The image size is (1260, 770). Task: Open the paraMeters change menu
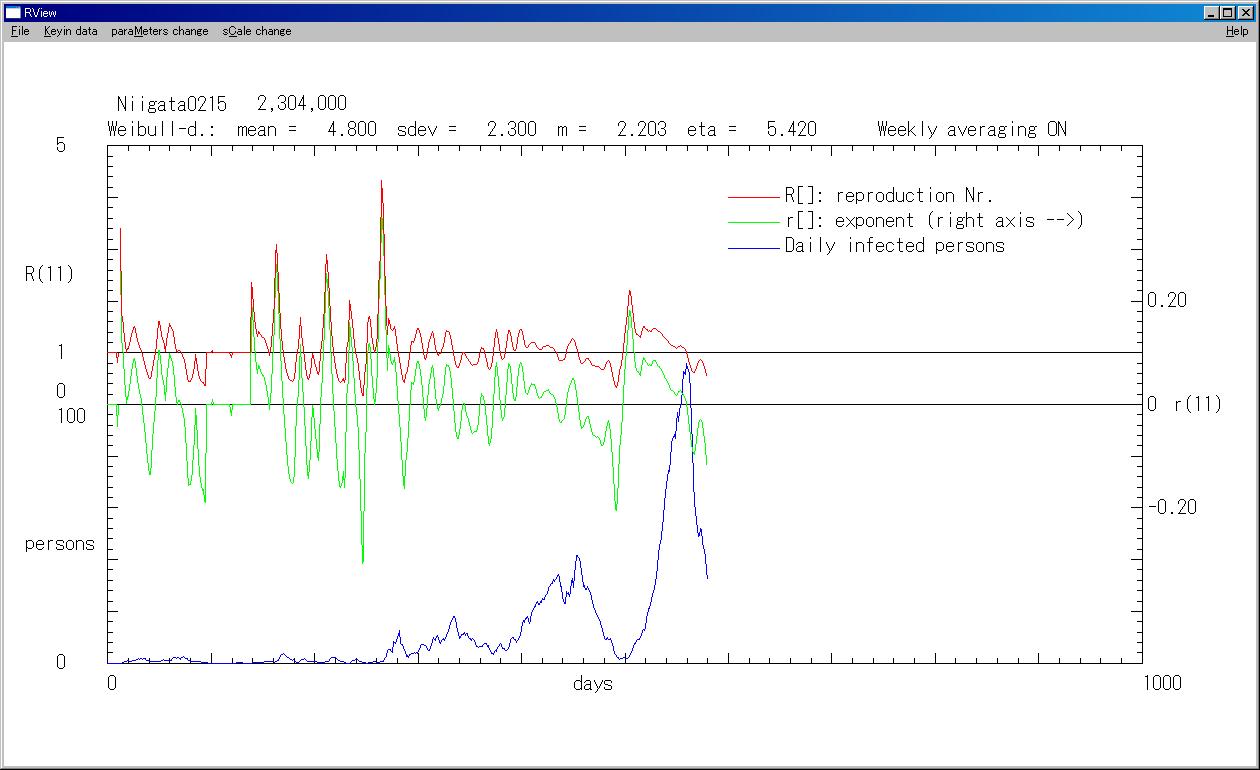(160, 31)
